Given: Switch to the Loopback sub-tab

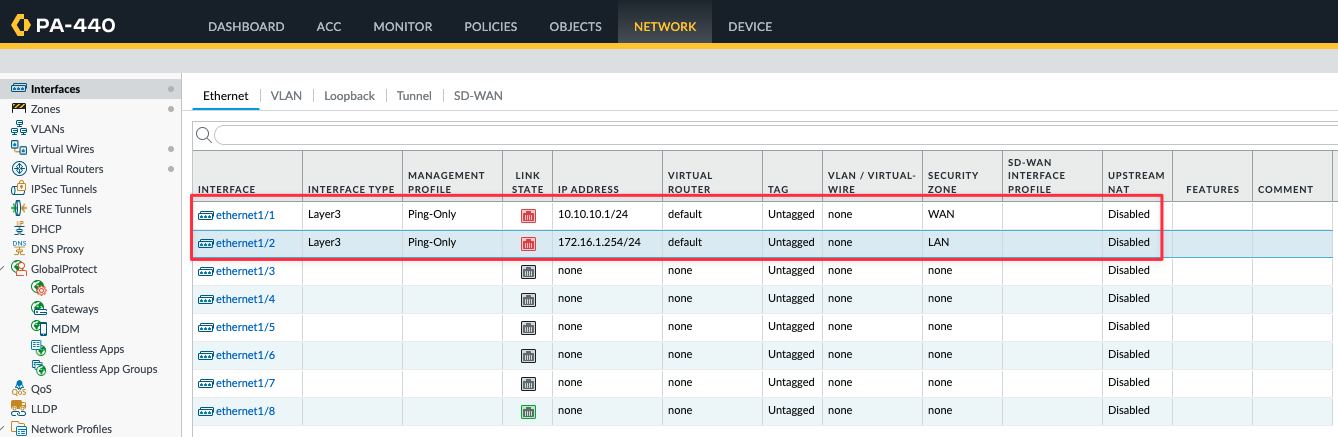Looking at the screenshot, I should [x=349, y=96].
